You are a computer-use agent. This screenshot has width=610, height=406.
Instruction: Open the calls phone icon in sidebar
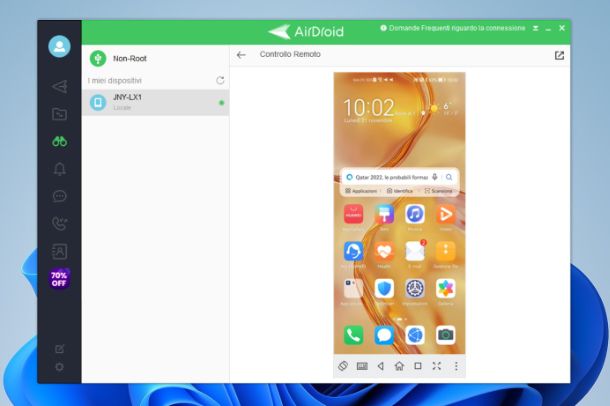pos(60,224)
